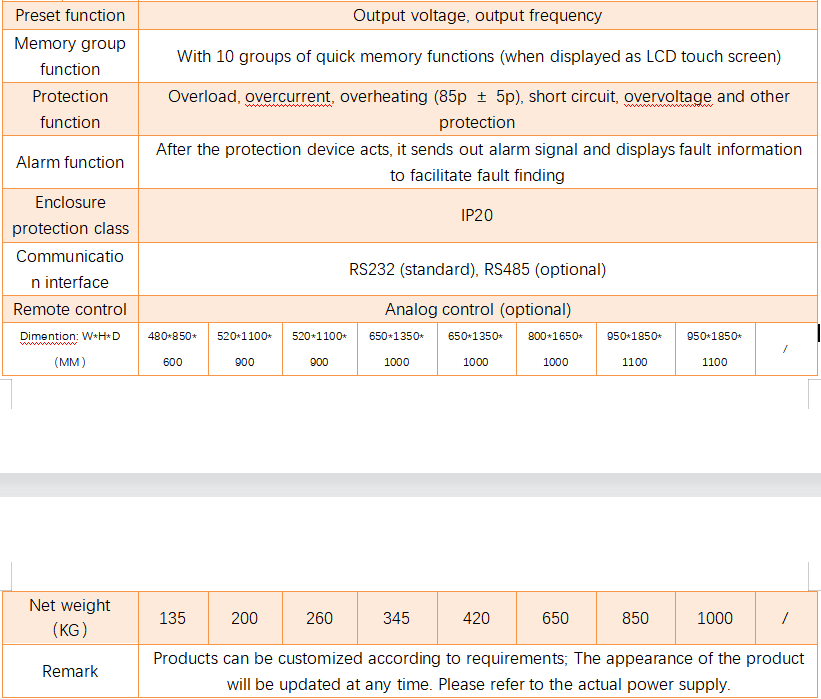Click the net weight value '200'

point(245,618)
